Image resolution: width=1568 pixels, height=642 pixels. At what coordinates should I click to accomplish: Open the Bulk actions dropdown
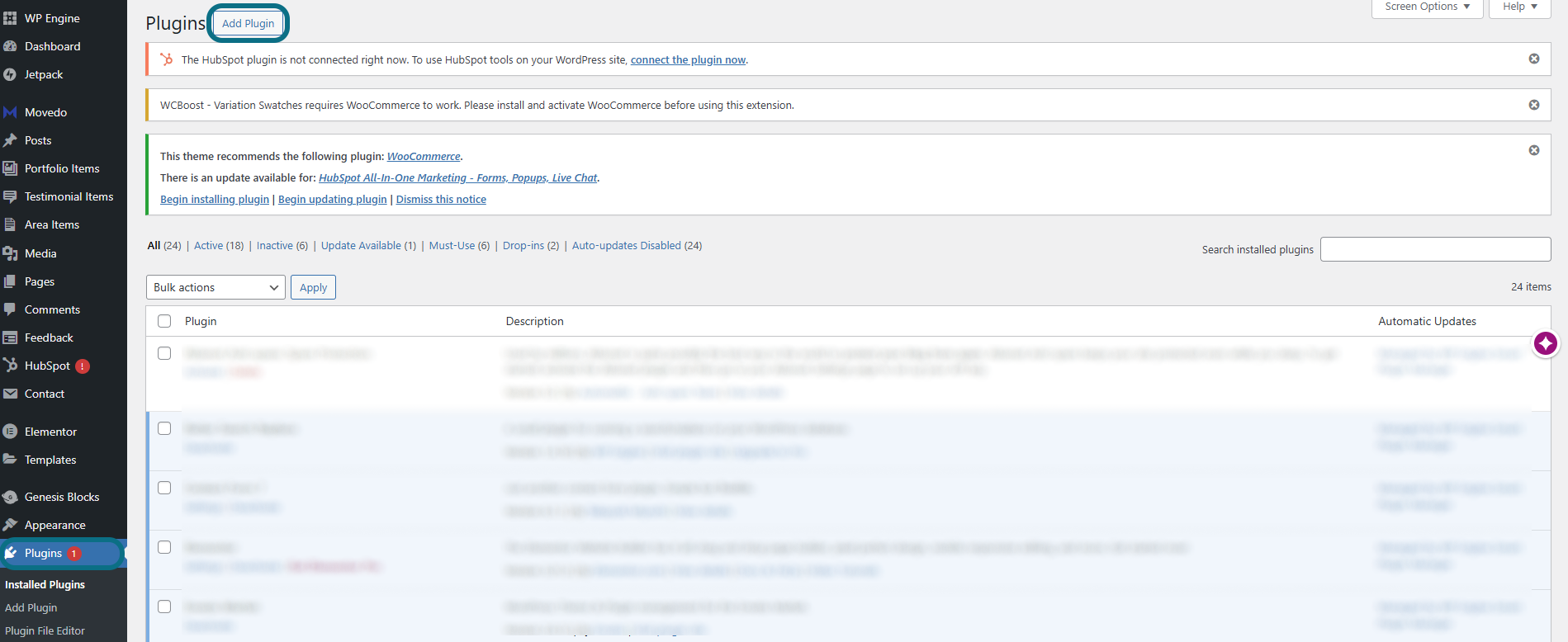[x=216, y=287]
